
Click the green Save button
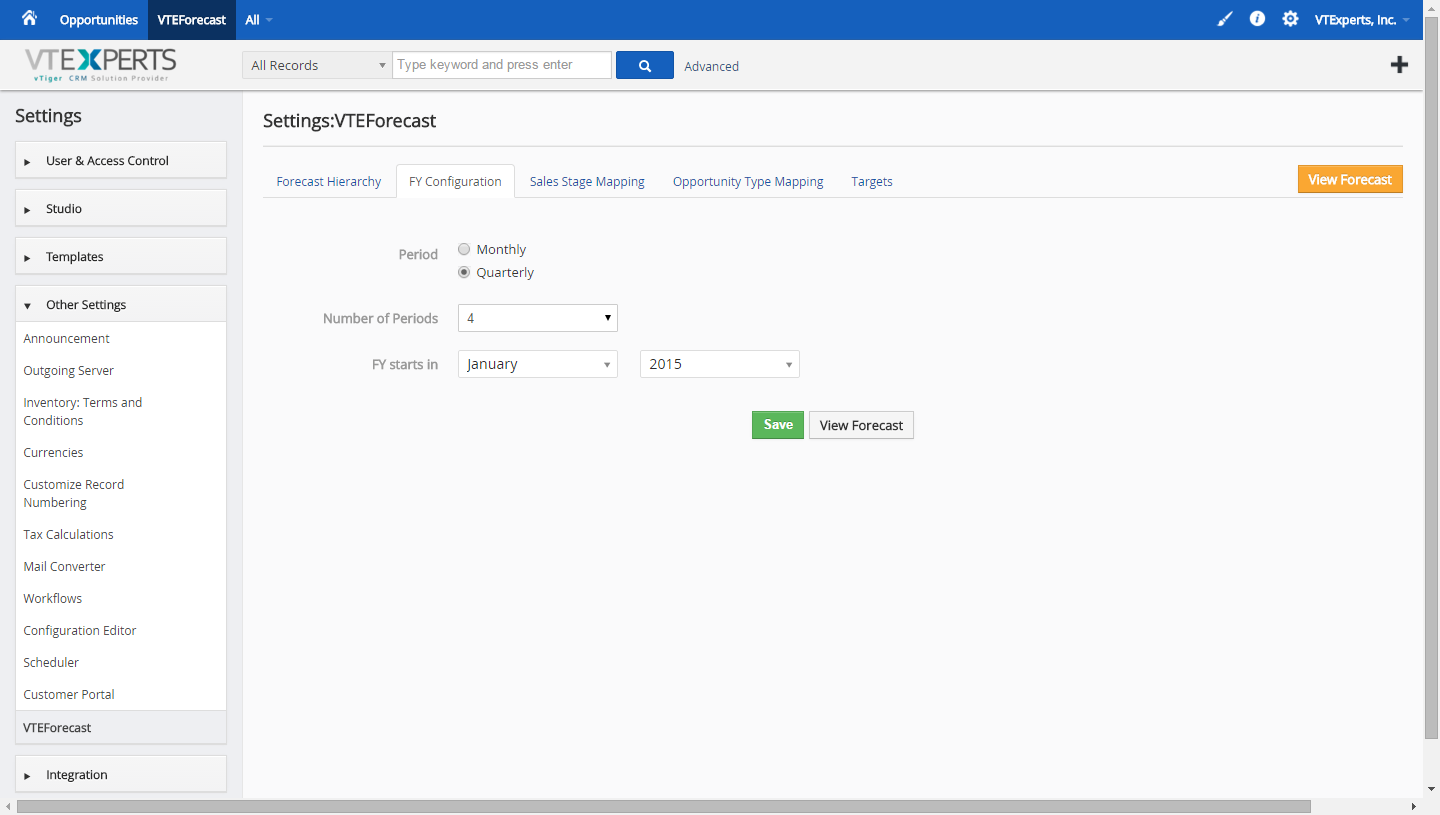778,425
